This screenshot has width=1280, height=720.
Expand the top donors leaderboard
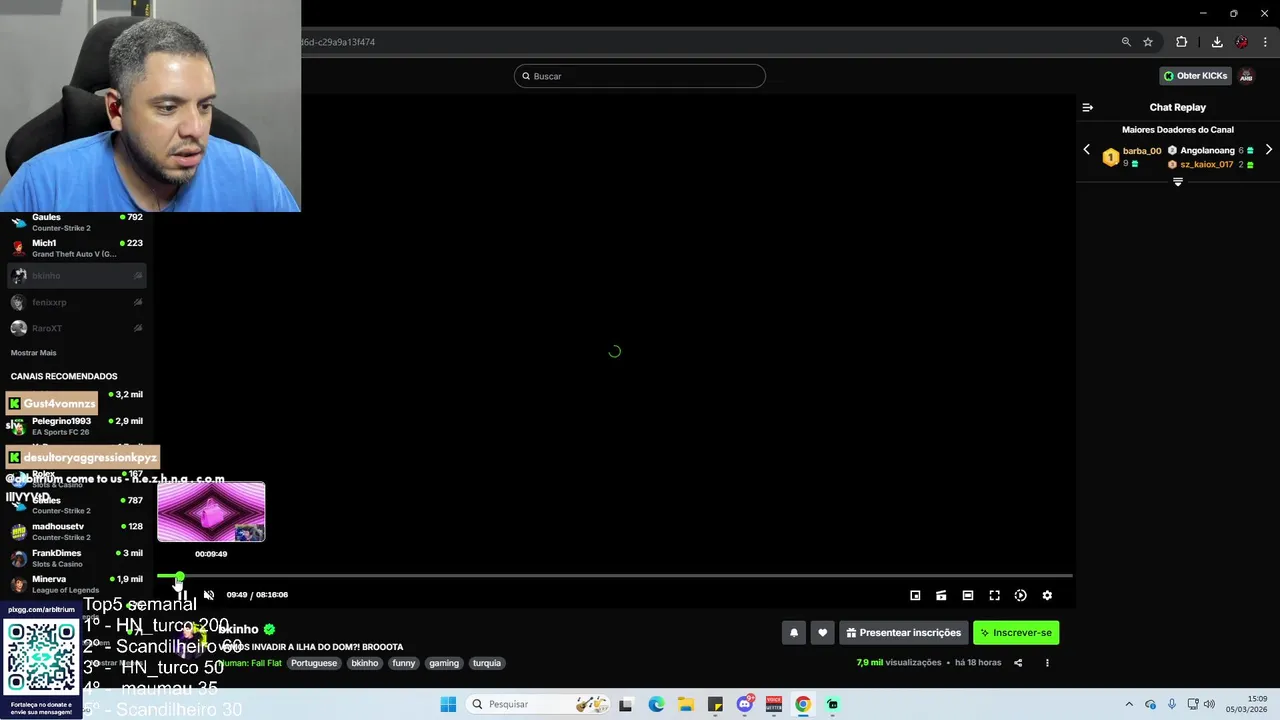point(1178,182)
